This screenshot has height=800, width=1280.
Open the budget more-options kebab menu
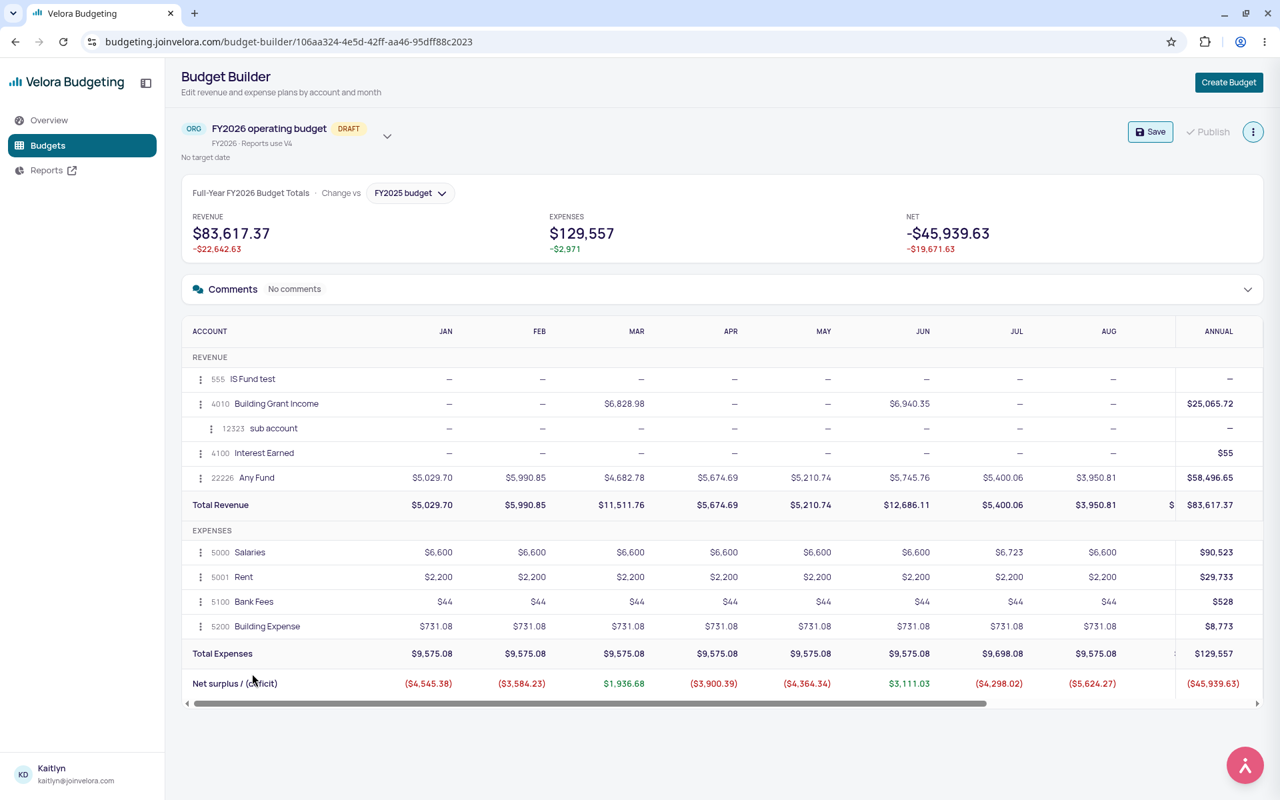click(1253, 132)
